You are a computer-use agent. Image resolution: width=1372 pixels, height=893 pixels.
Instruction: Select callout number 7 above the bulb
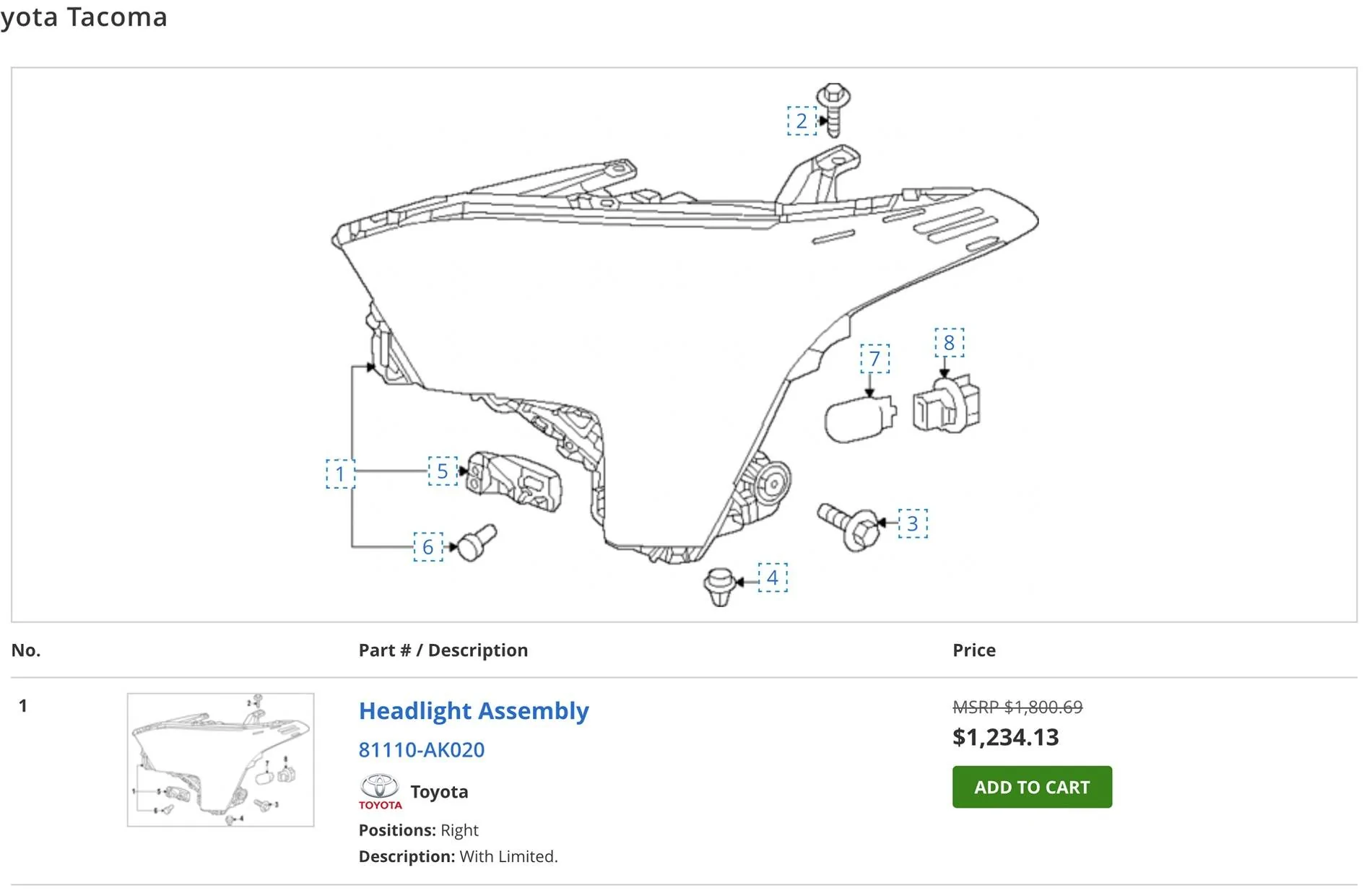874,359
